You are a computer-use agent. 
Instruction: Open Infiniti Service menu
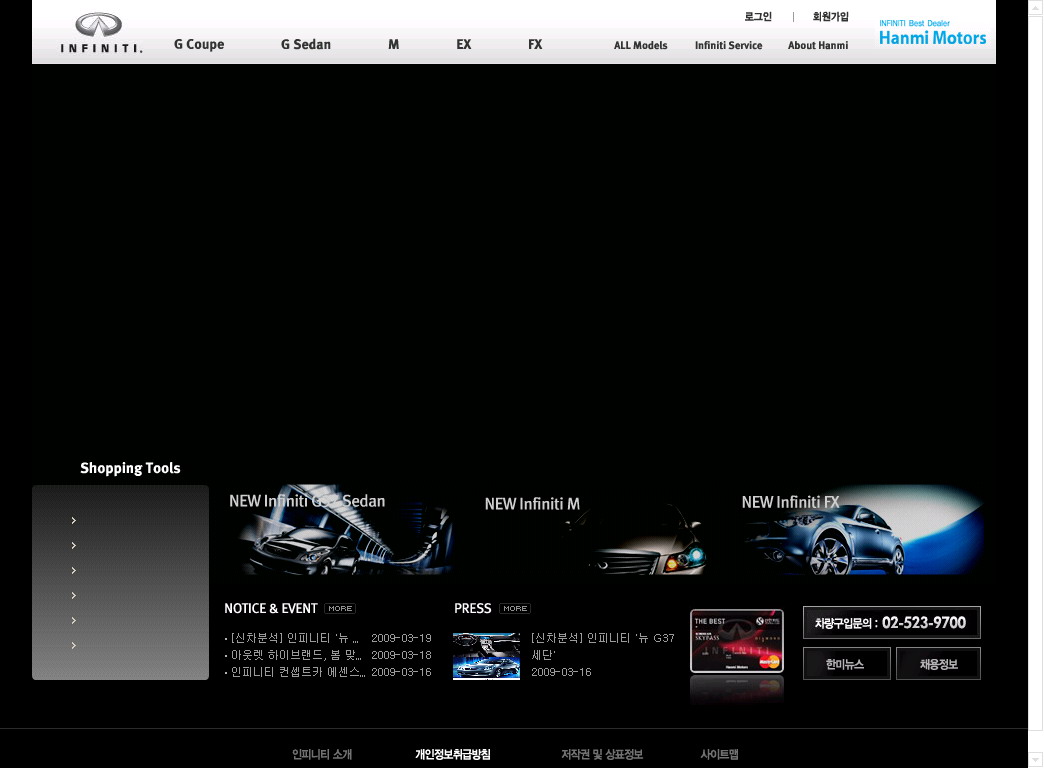[x=728, y=45]
